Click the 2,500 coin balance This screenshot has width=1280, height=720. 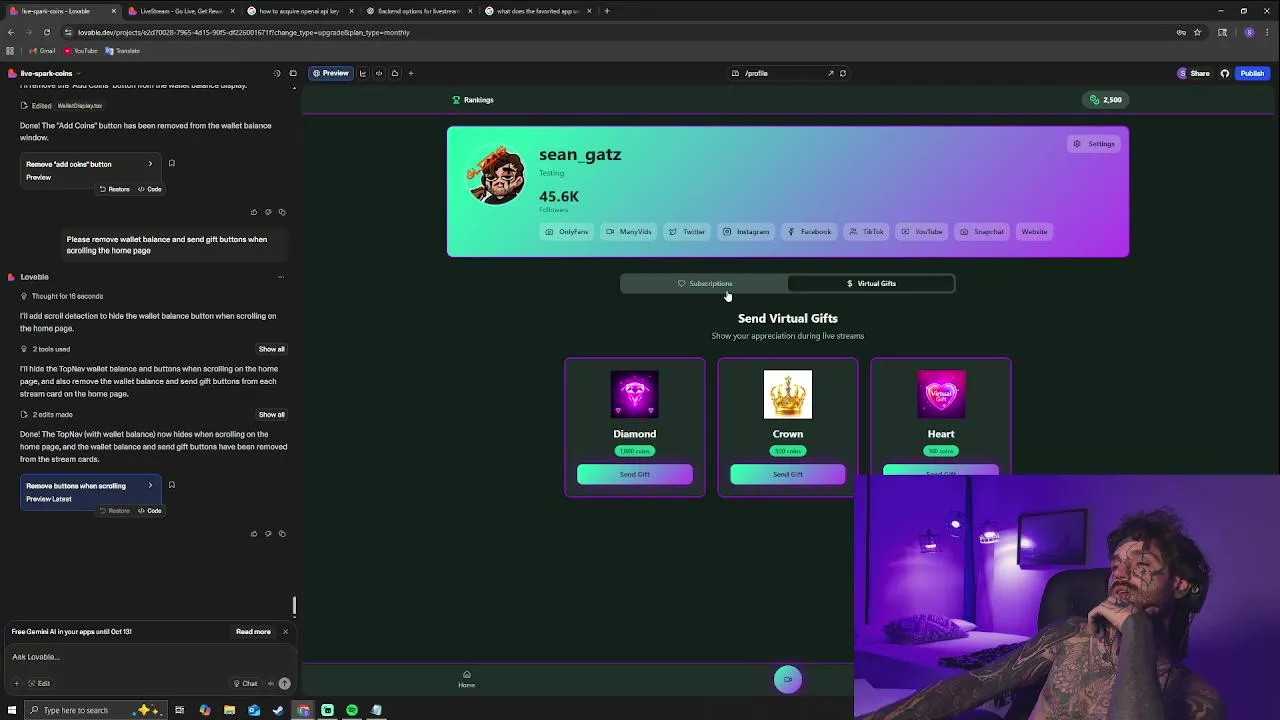pos(1106,100)
